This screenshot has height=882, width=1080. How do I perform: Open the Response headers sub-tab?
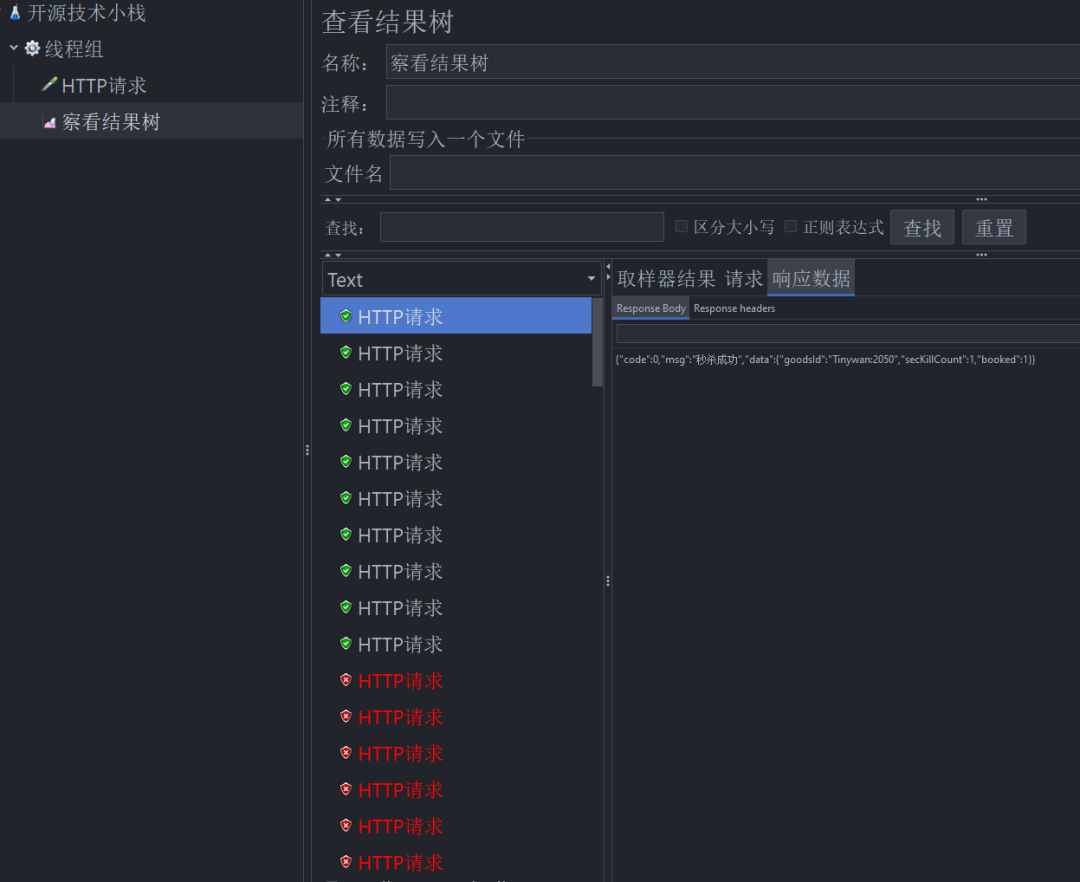[x=734, y=308]
